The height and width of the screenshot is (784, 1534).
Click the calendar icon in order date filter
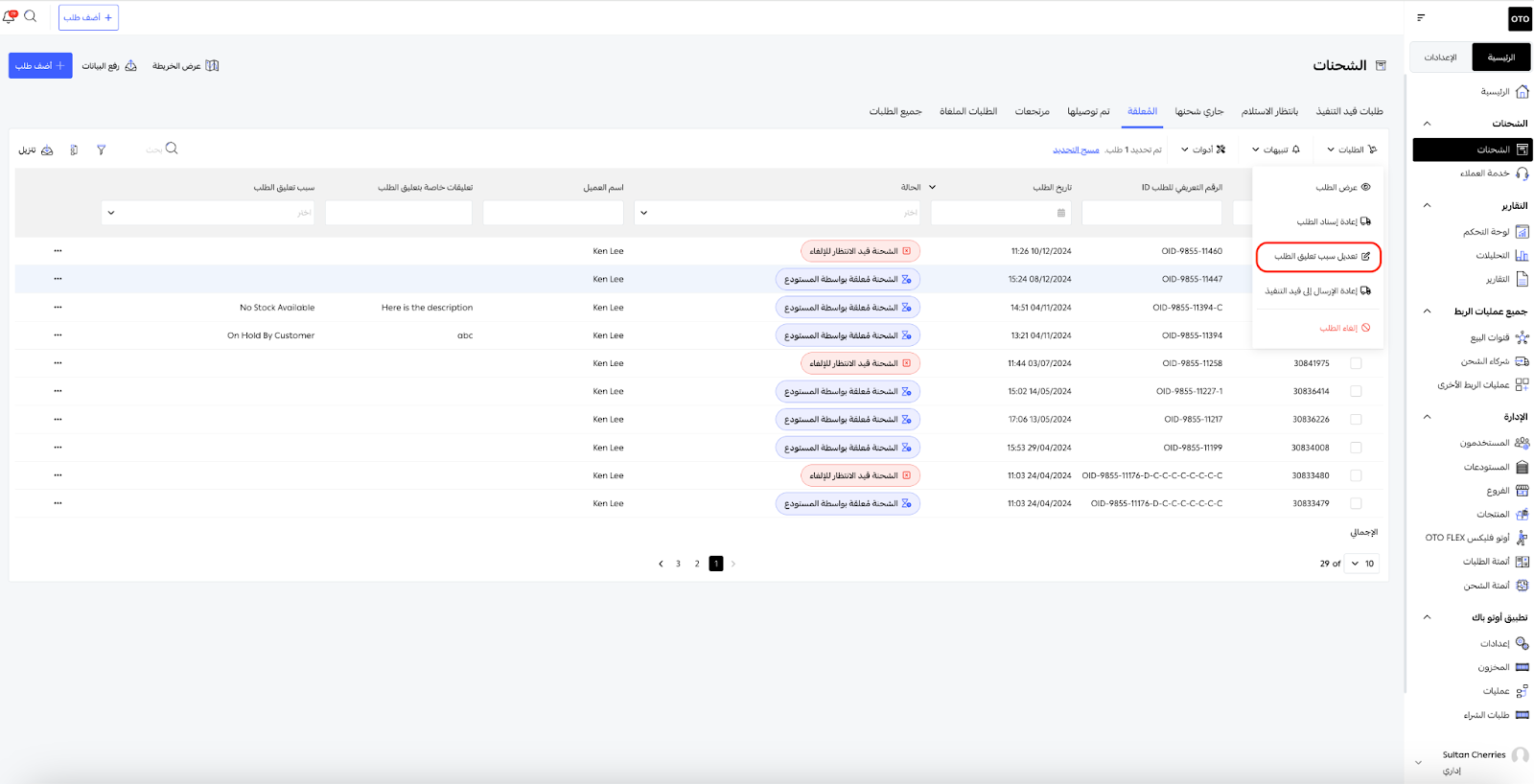coord(1061,213)
